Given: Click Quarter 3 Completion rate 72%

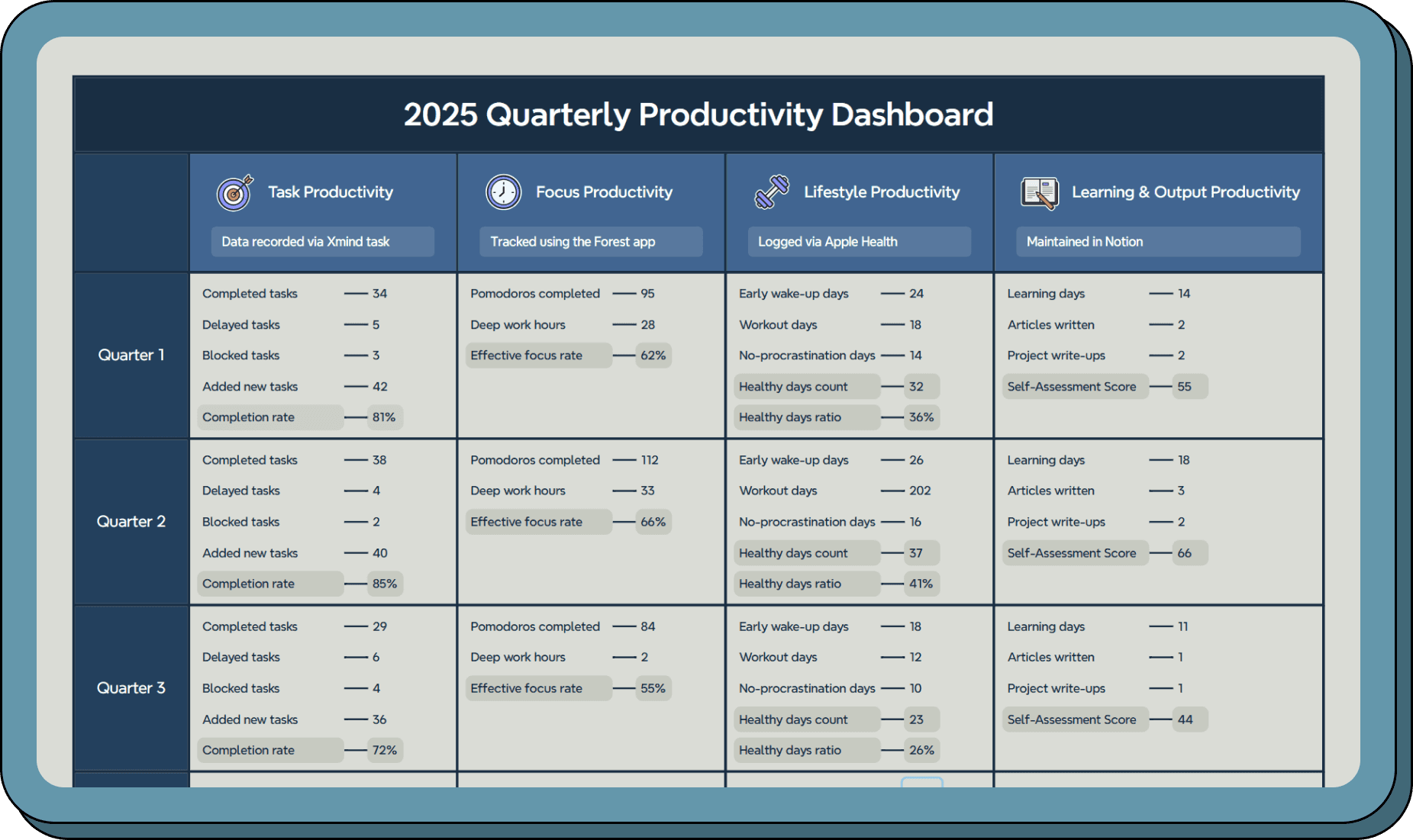Looking at the screenshot, I should (384, 750).
